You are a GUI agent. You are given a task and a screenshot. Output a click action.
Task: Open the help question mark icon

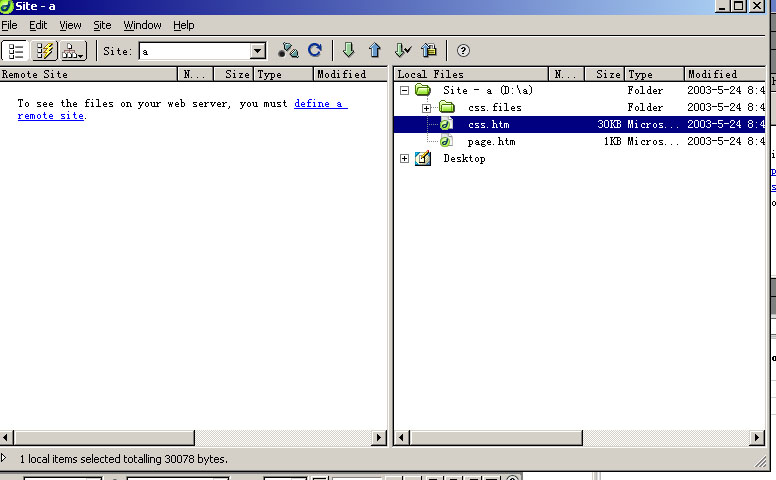point(463,51)
